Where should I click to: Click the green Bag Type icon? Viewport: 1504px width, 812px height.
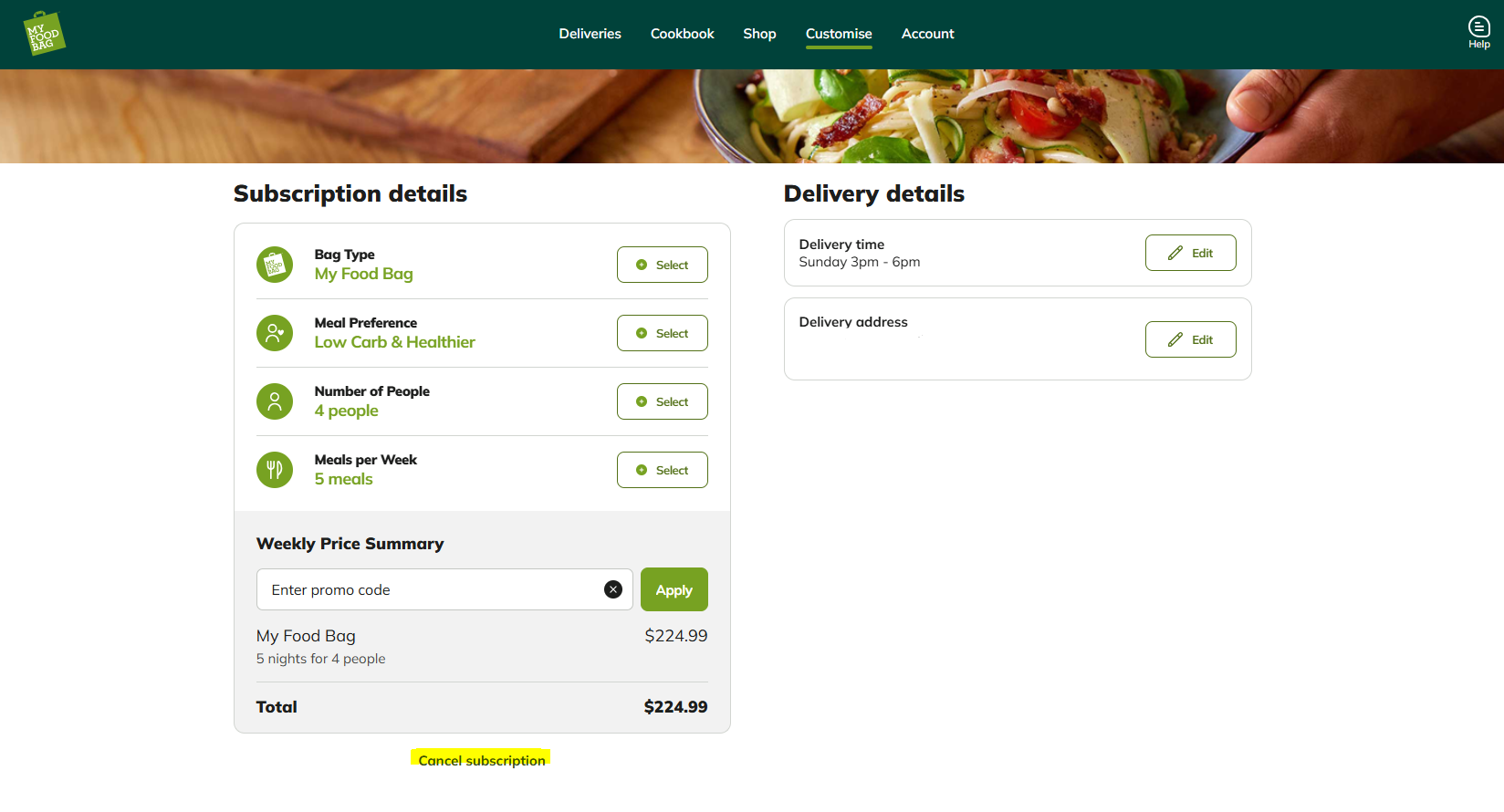[275, 265]
